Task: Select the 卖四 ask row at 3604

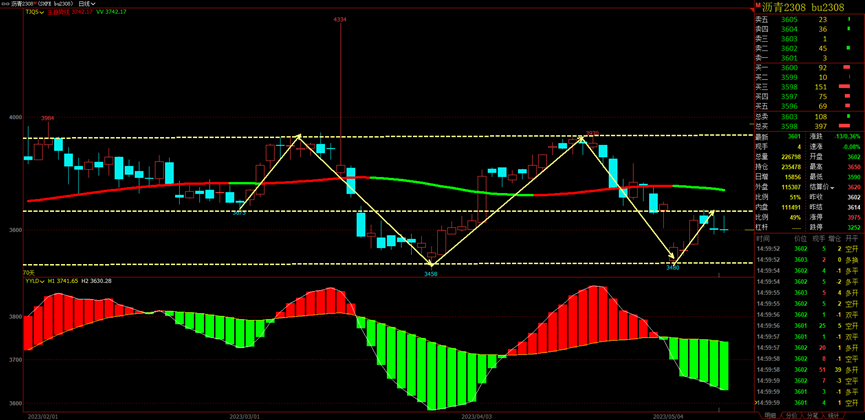Action: [x=809, y=29]
